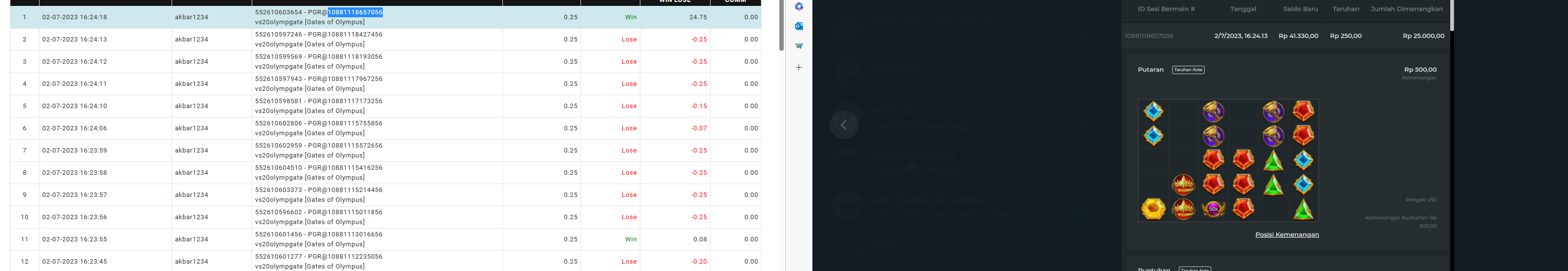Click highlighted ID 10881118657056 in row 1
The height and width of the screenshot is (271, 1568).
pyautogui.click(x=355, y=12)
